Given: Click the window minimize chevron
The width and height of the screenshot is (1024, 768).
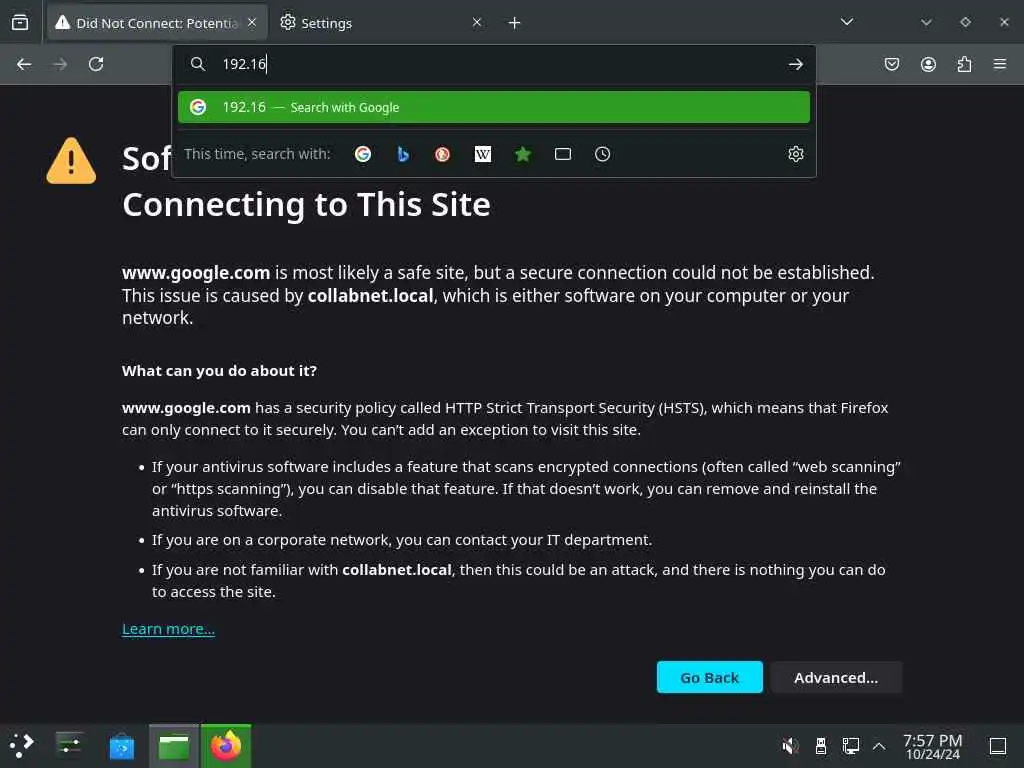Looking at the screenshot, I should [926, 22].
